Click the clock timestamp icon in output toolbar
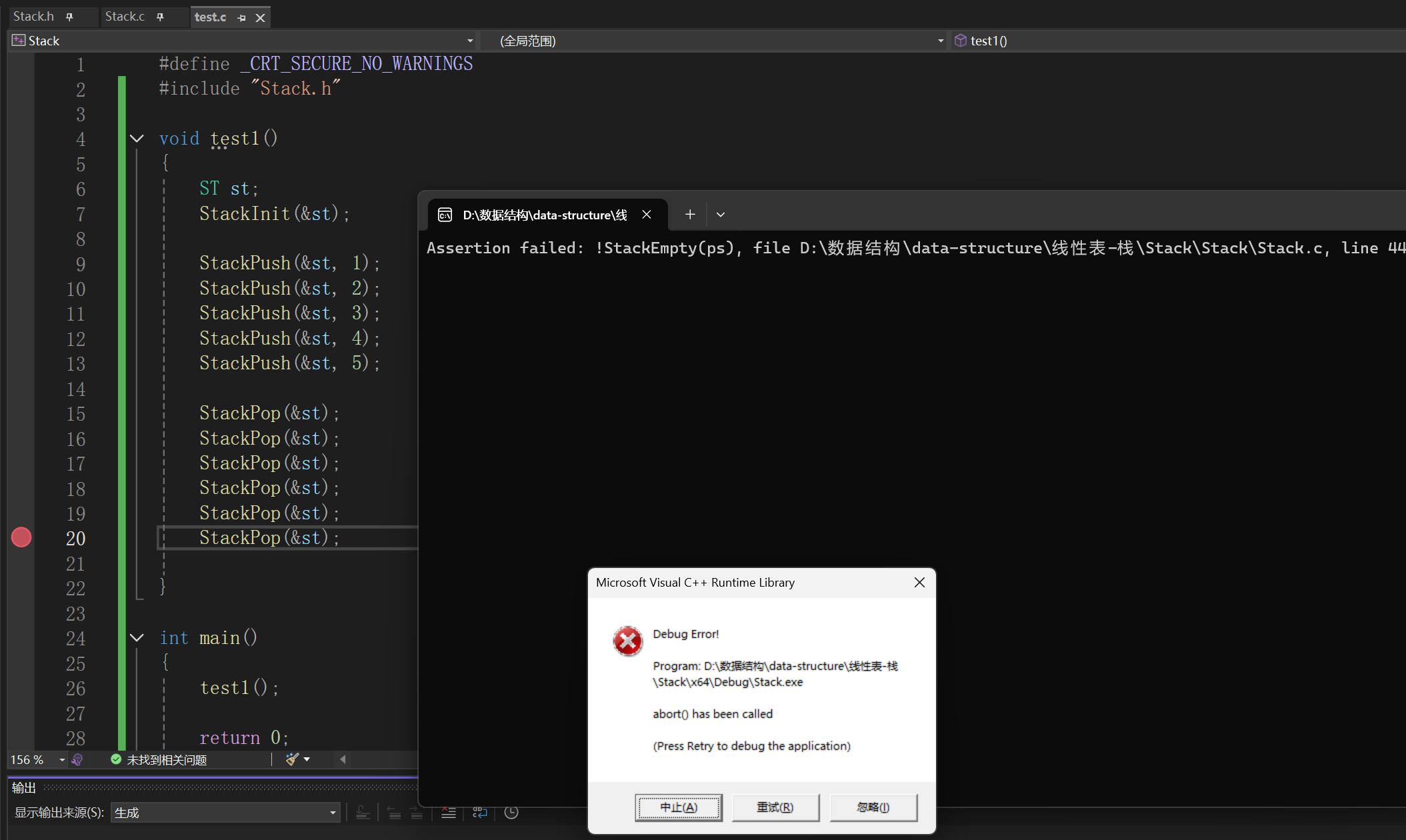Image resolution: width=1406 pixels, height=840 pixels. point(511,812)
